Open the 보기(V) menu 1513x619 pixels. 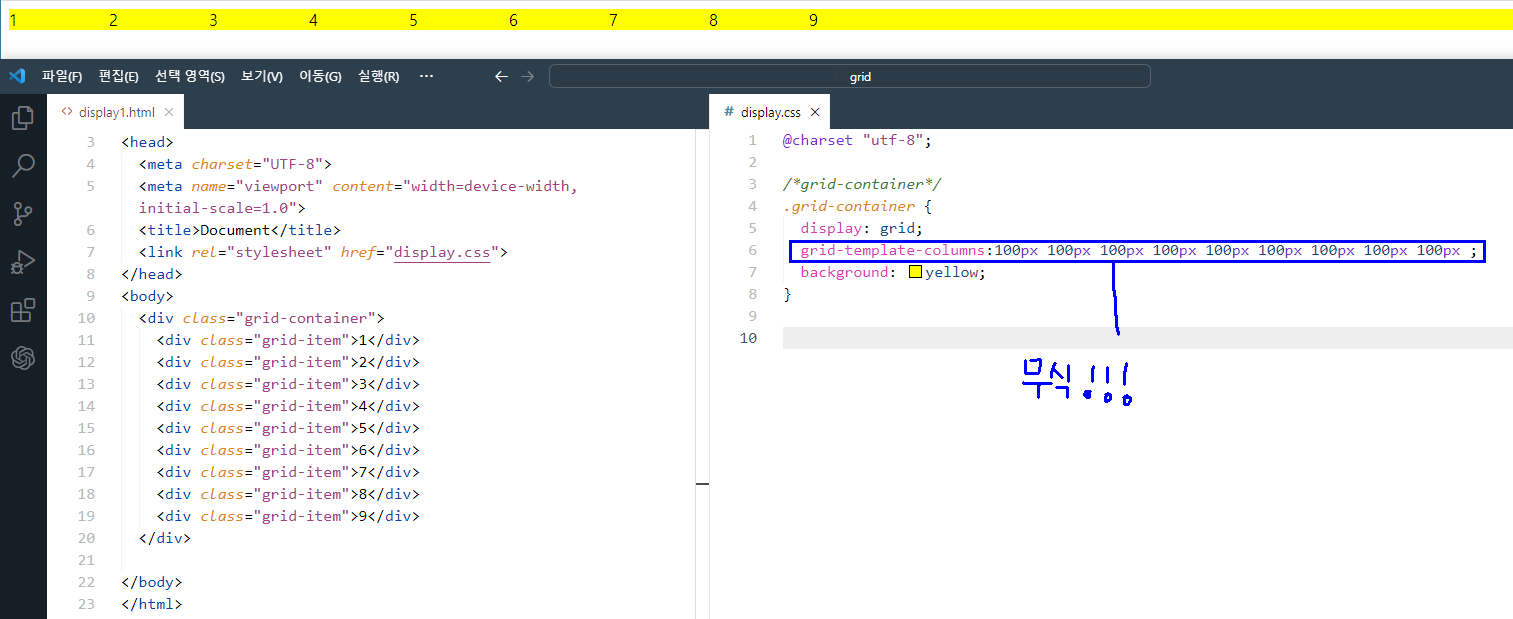[262, 76]
